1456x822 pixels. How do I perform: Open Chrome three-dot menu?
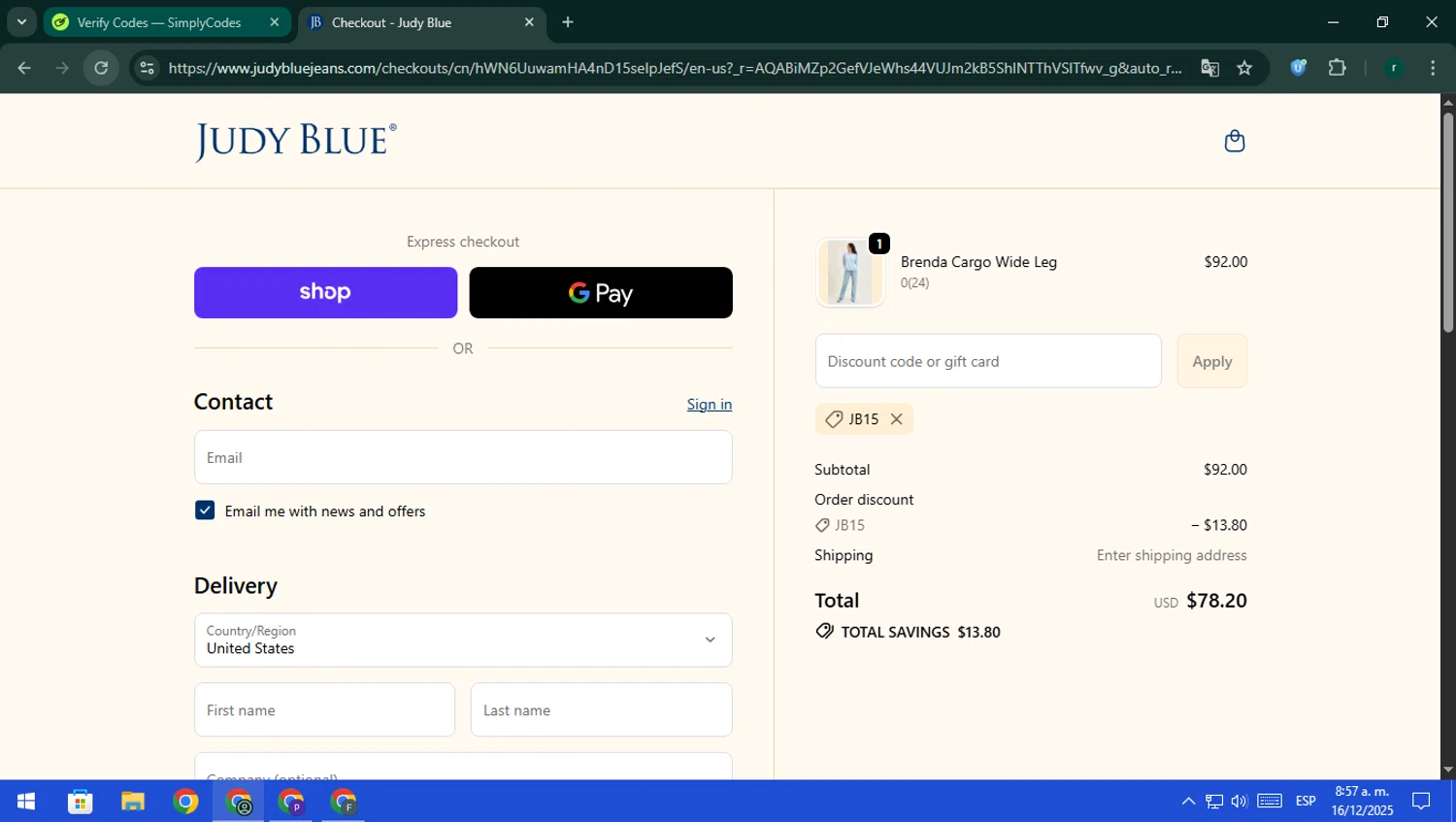(1433, 68)
